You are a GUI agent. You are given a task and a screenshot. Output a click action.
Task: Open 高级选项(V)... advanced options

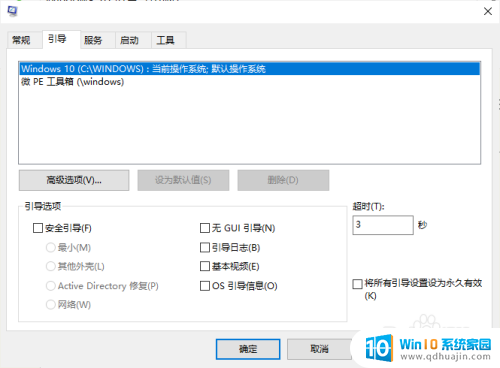click(74, 180)
